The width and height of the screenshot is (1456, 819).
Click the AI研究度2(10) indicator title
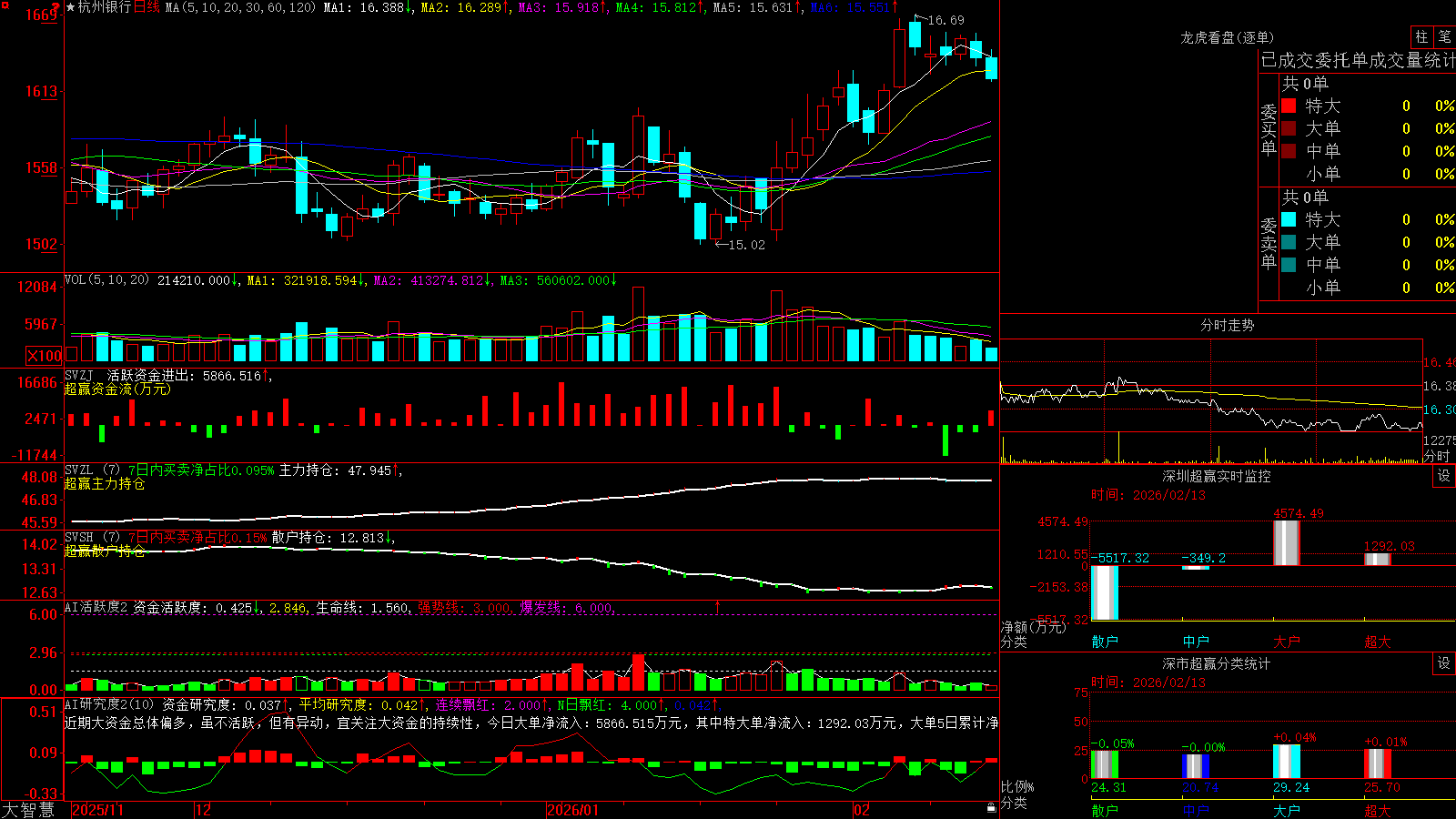click(x=110, y=705)
